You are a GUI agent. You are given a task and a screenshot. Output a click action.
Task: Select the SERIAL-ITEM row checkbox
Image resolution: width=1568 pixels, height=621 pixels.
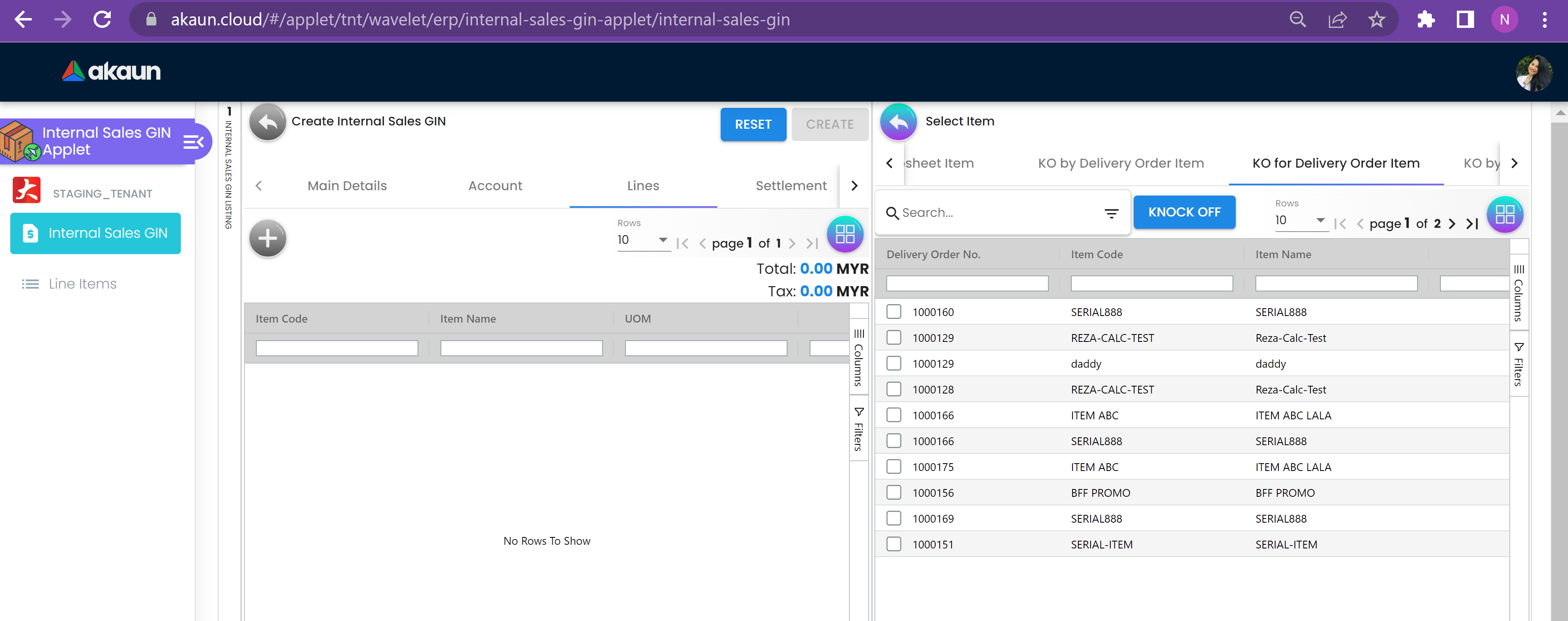[894, 544]
